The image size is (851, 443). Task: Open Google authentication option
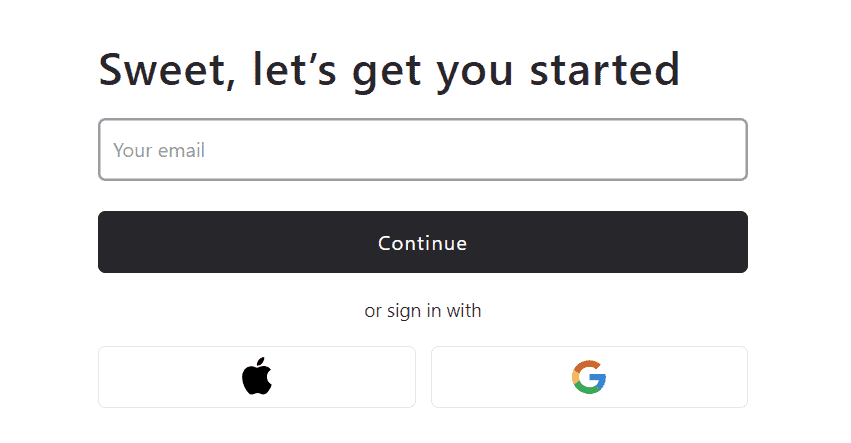click(x=589, y=377)
